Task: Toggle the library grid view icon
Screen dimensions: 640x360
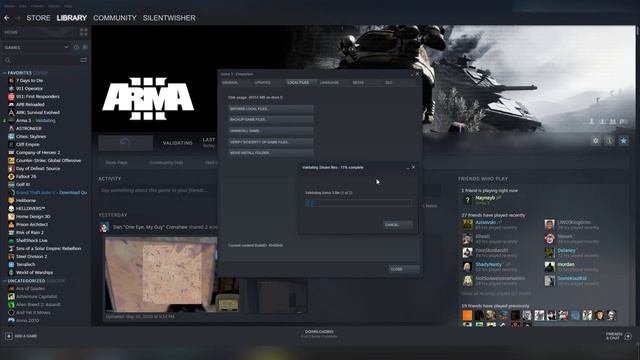Action: 84,32
